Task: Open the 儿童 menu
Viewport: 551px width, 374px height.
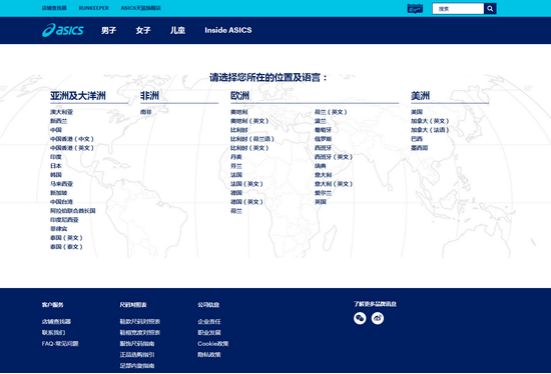Action: [x=177, y=30]
